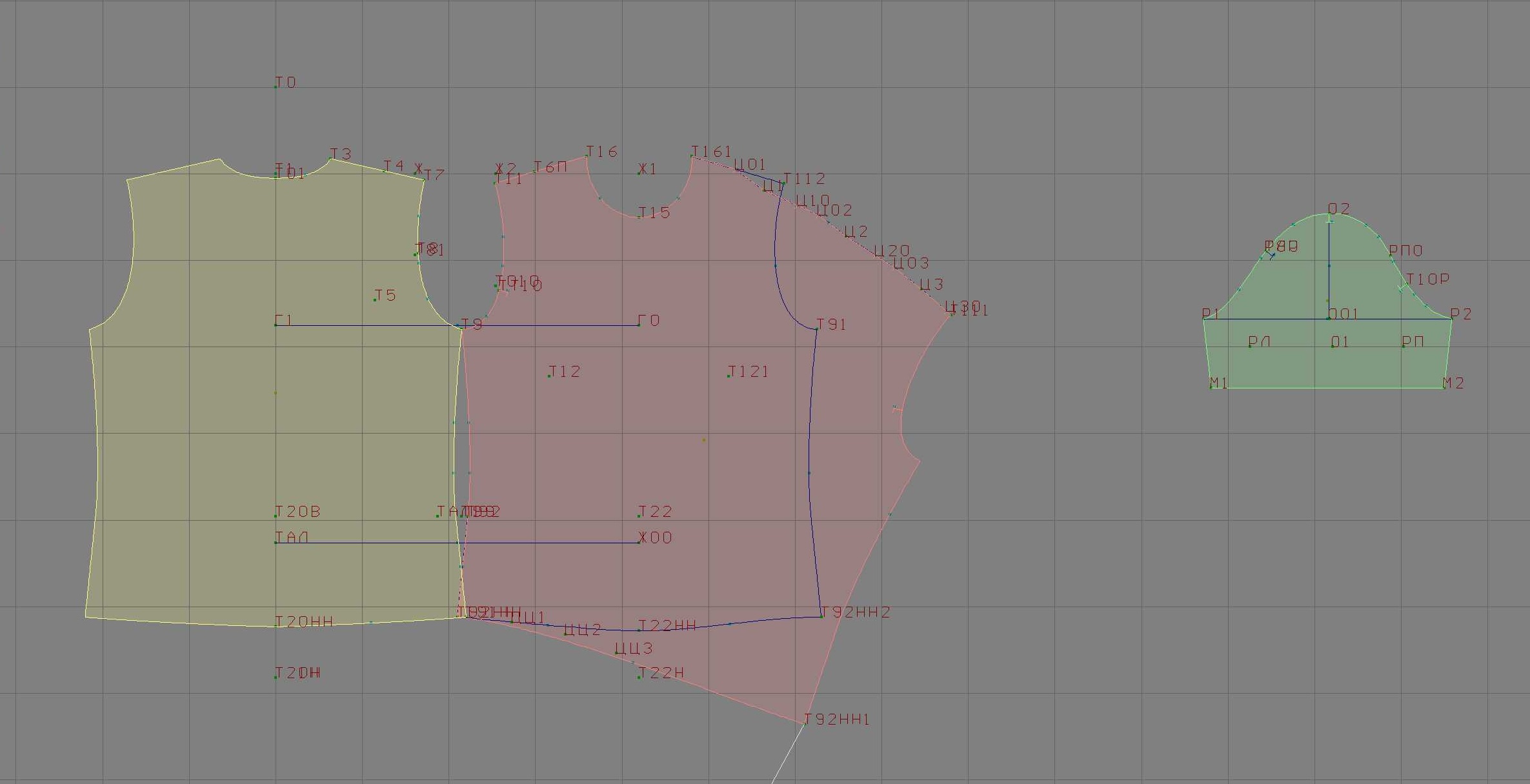This screenshot has width=1530, height=784.
Task: Click point T22H below front hem
Action: [x=639, y=677]
